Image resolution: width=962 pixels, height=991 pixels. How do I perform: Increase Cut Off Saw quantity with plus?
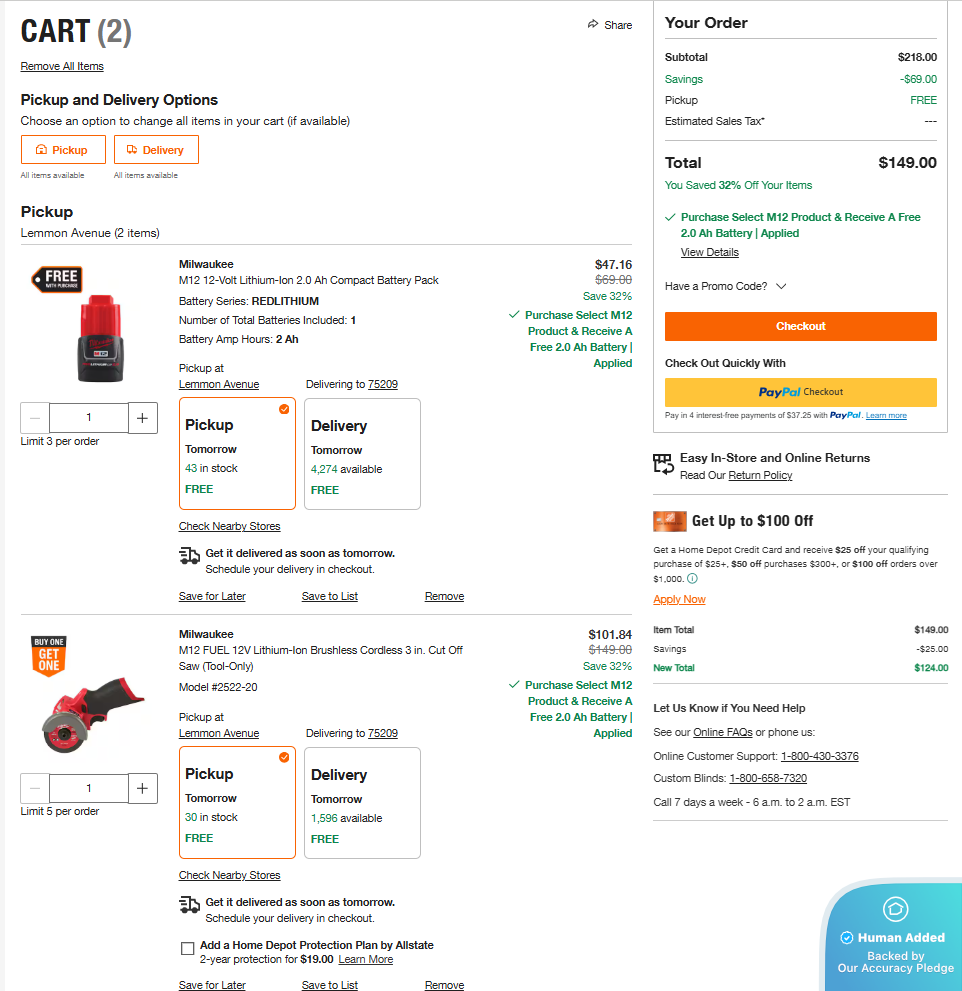click(x=142, y=788)
